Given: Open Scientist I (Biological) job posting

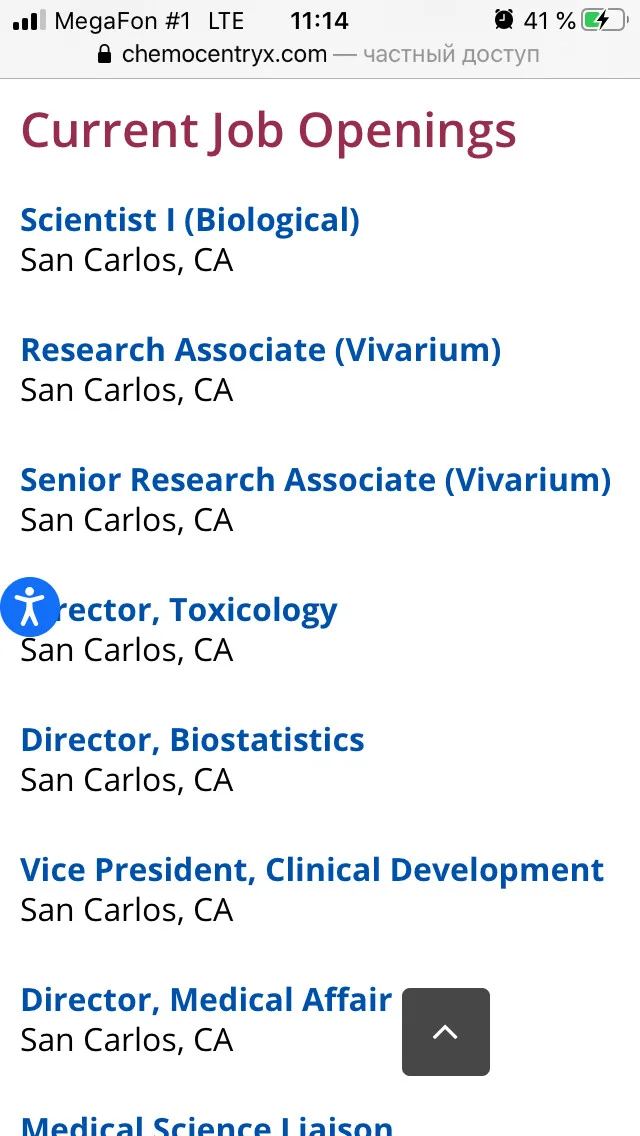Looking at the screenshot, I should (x=190, y=220).
